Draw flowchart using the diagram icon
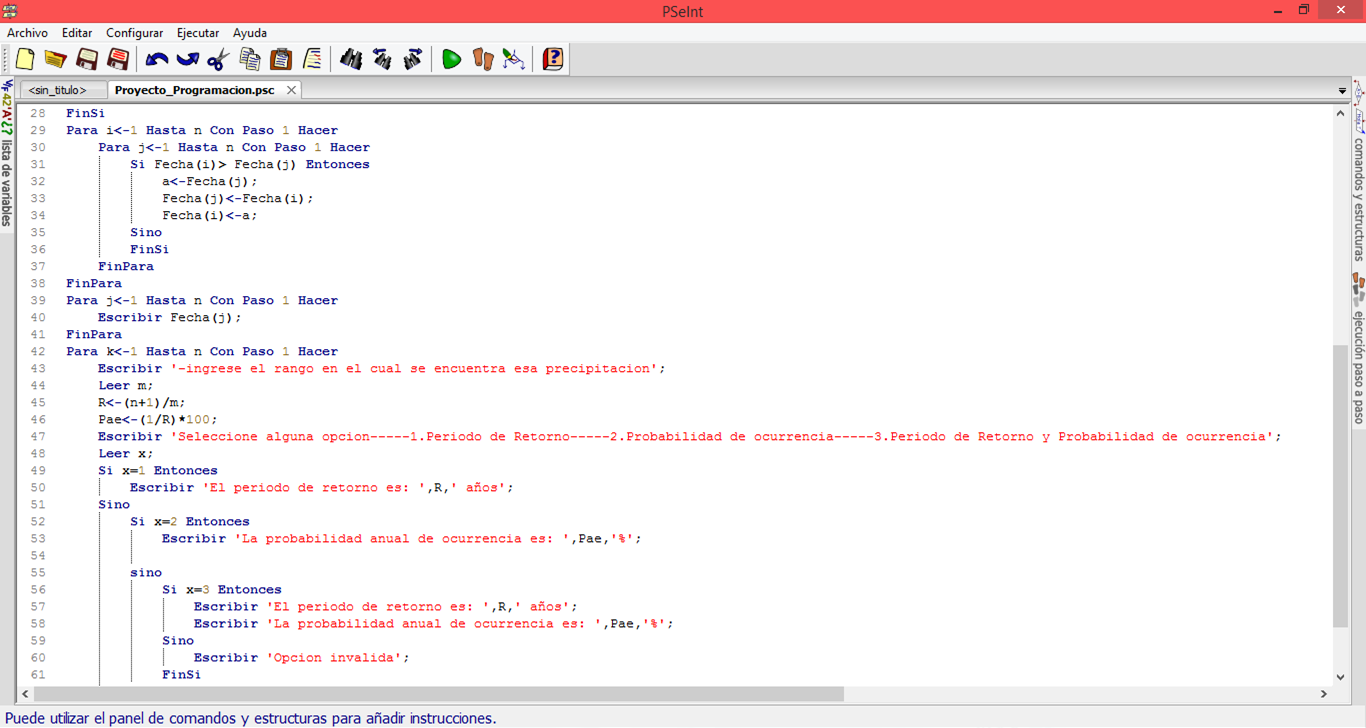The image size is (1366, 728). pos(514,59)
